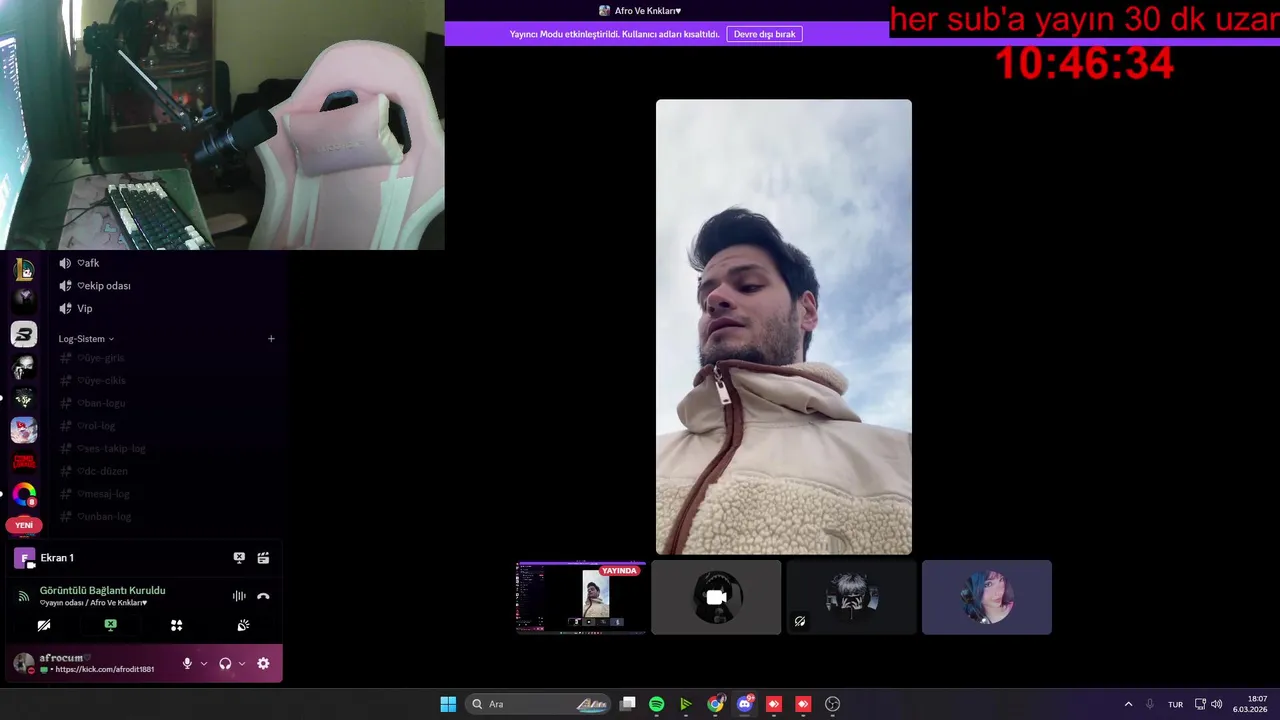Viewport: 1280px width, 720px height.
Task: Click Ekran 1 stream label
Action: coord(57,558)
